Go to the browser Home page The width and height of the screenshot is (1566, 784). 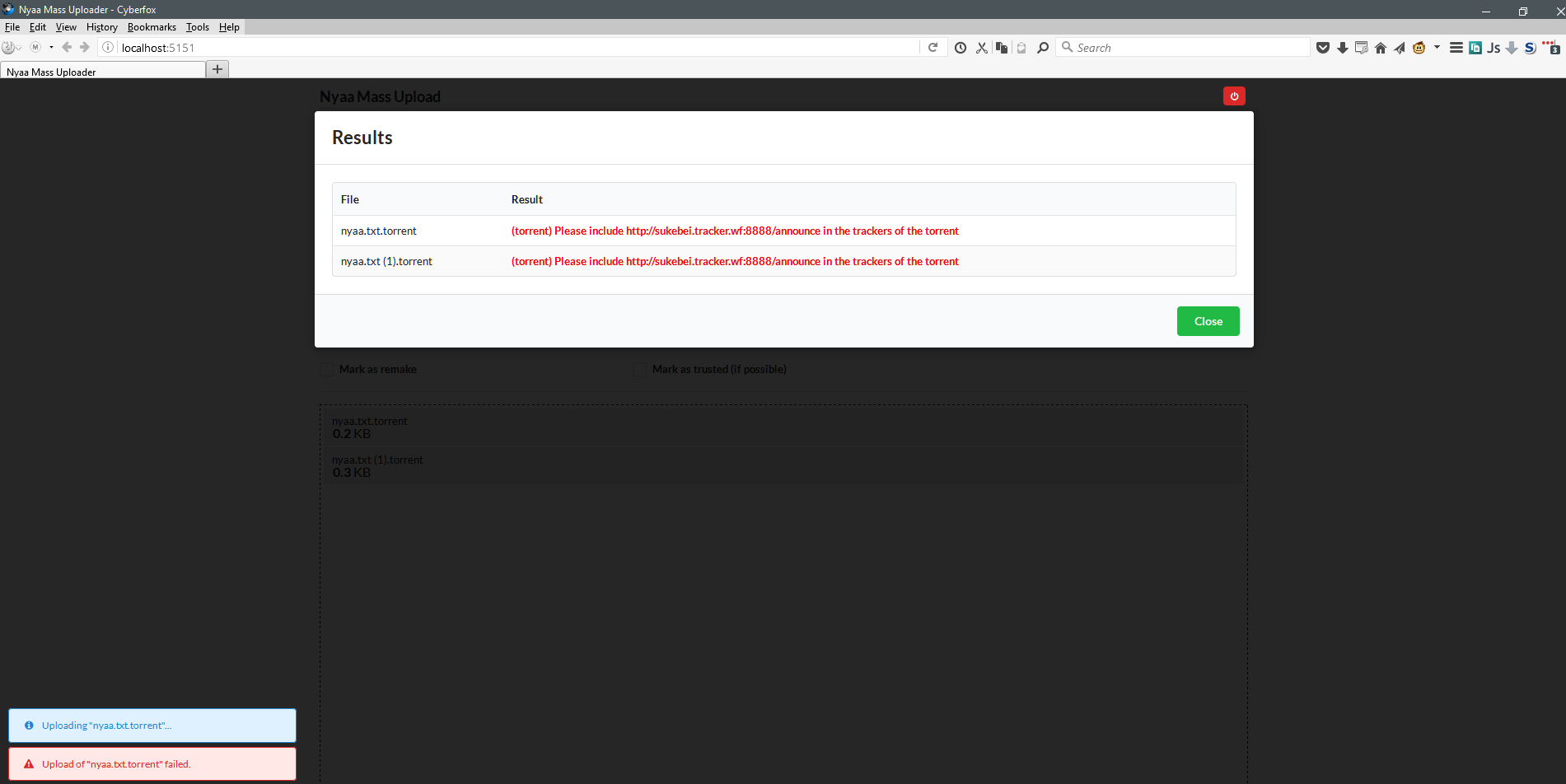click(x=1381, y=48)
